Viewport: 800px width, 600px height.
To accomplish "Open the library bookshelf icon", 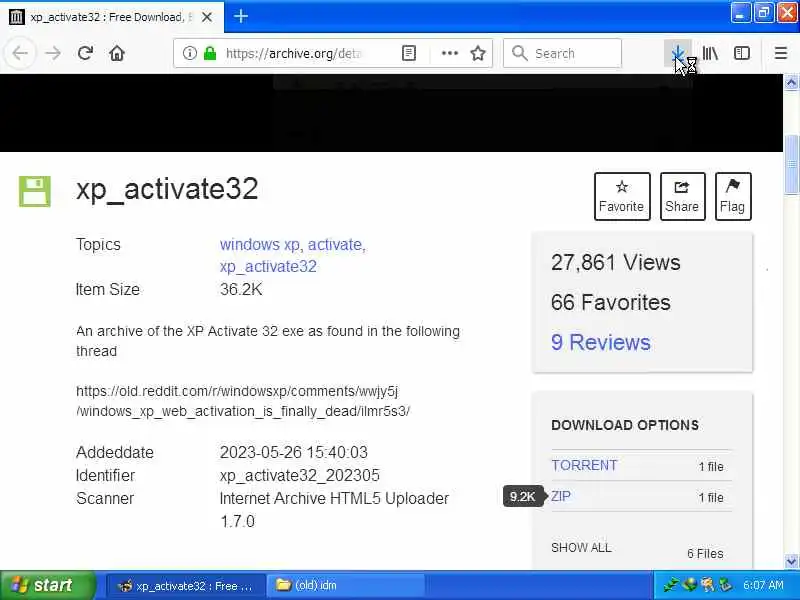I will click(x=710, y=53).
